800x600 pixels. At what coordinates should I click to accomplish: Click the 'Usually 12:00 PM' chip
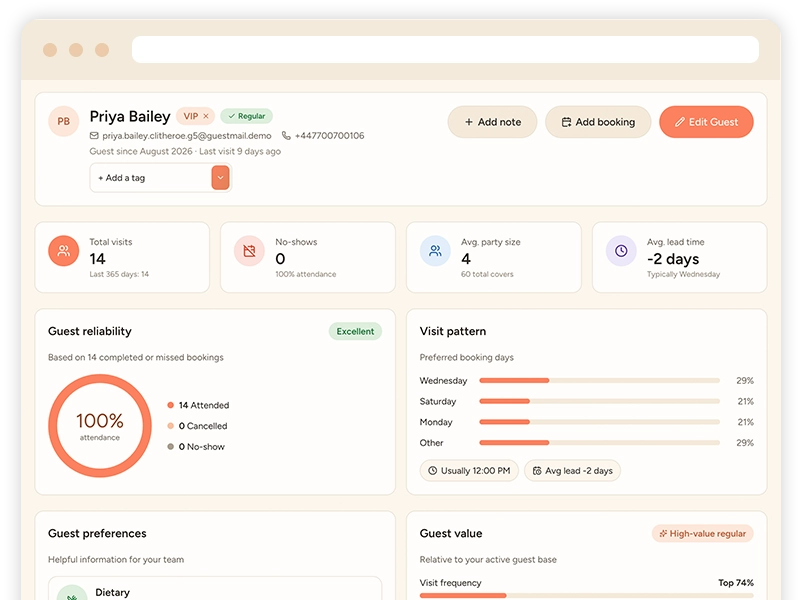click(x=469, y=471)
